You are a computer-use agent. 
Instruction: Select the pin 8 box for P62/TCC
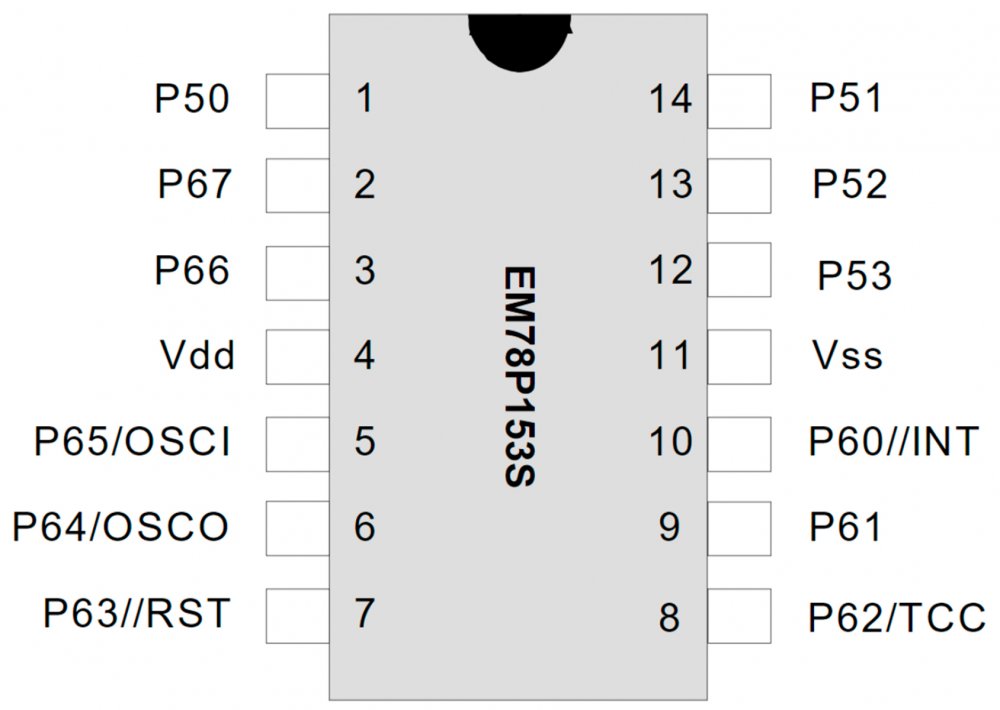(739, 615)
